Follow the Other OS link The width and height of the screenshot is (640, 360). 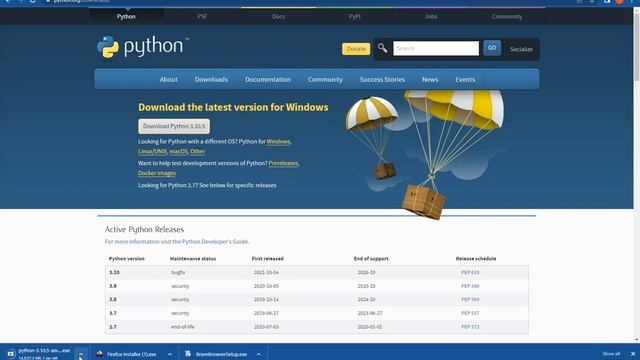197,151
